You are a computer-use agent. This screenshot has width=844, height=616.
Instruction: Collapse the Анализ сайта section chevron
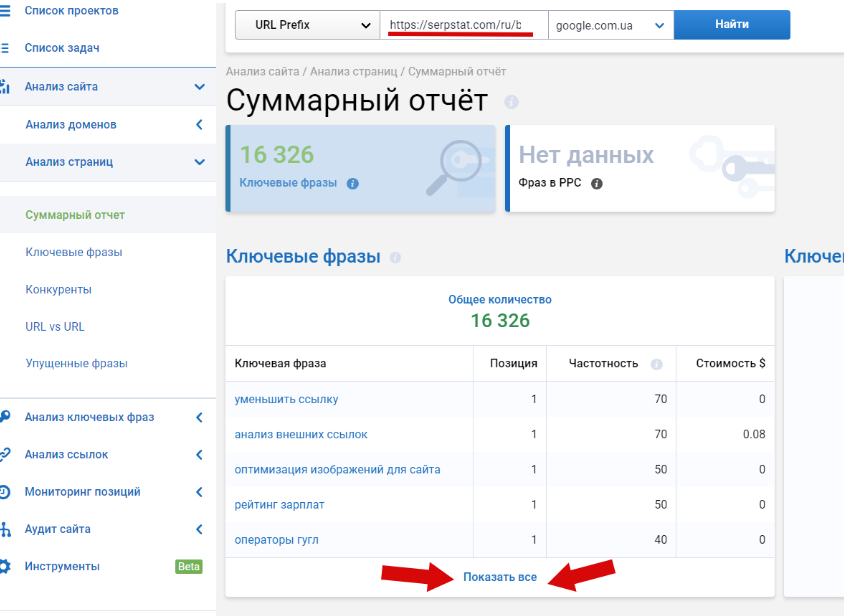tap(200, 87)
